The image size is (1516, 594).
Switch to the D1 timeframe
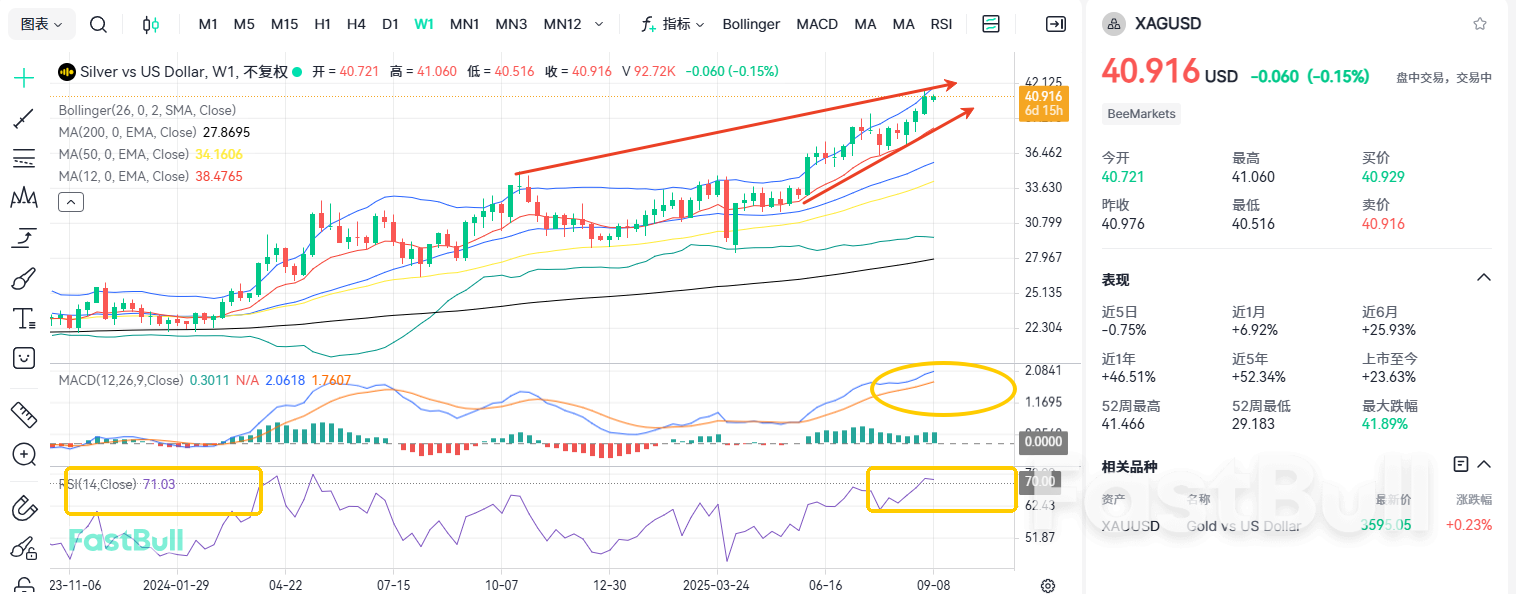point(390,24)
